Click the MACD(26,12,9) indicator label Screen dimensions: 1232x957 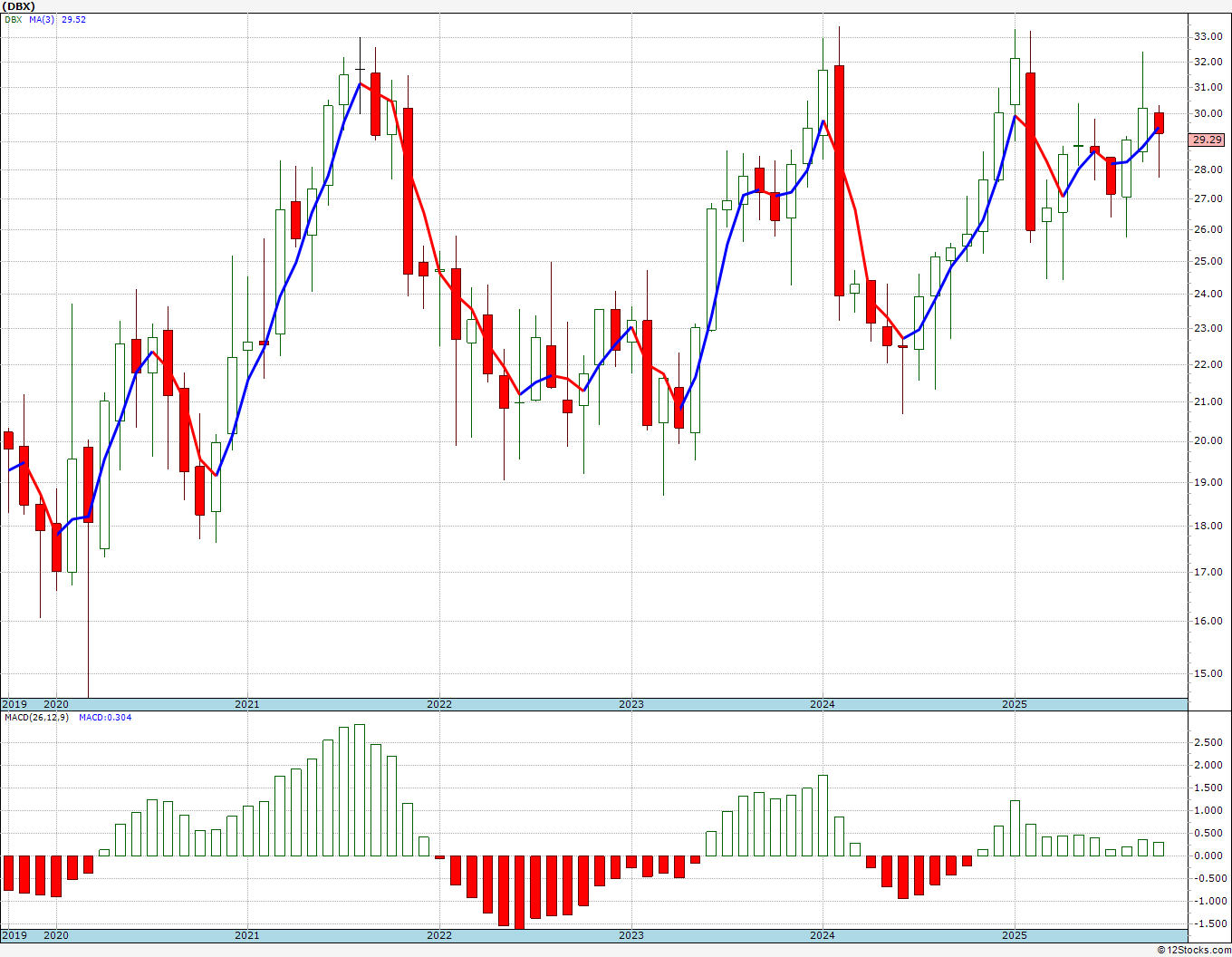click(x=36, y=718)
